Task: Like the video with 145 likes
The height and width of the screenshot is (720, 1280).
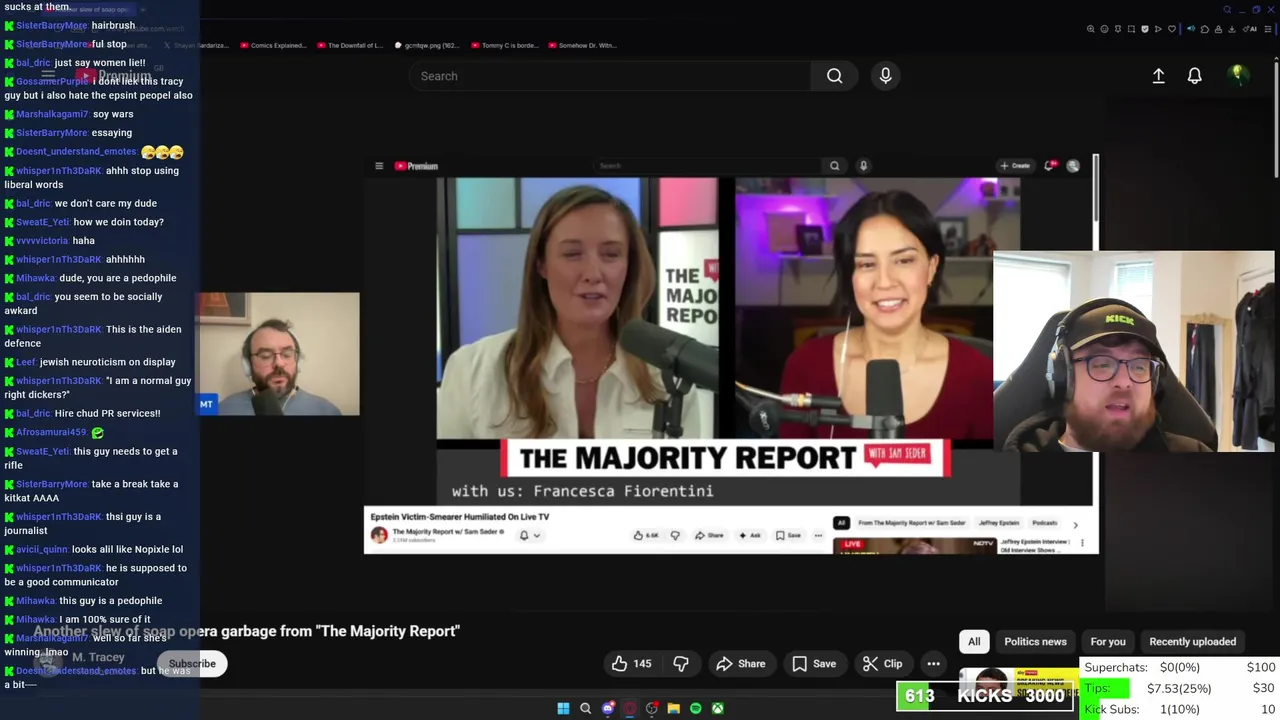Action: [x=631, y=663]
